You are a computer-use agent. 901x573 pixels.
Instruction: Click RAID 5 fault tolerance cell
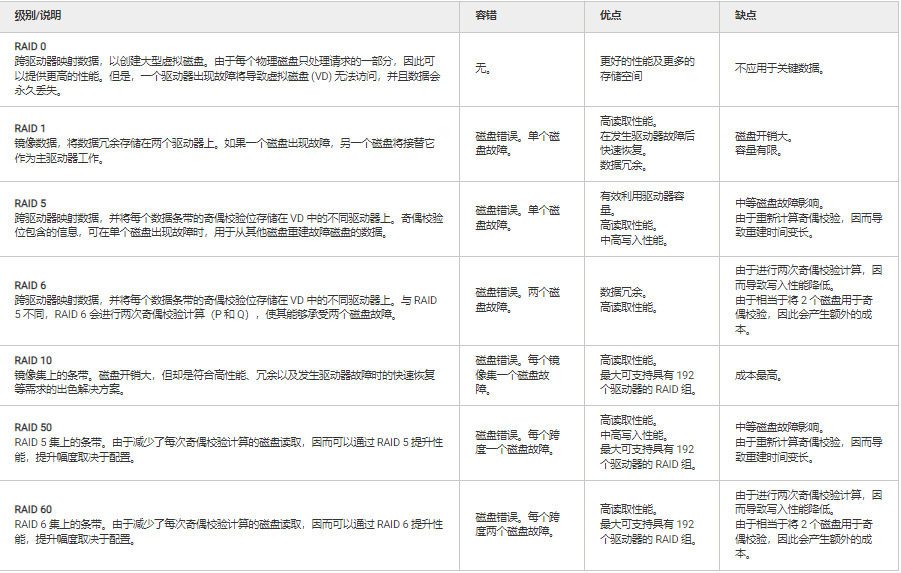pos(517,218)
